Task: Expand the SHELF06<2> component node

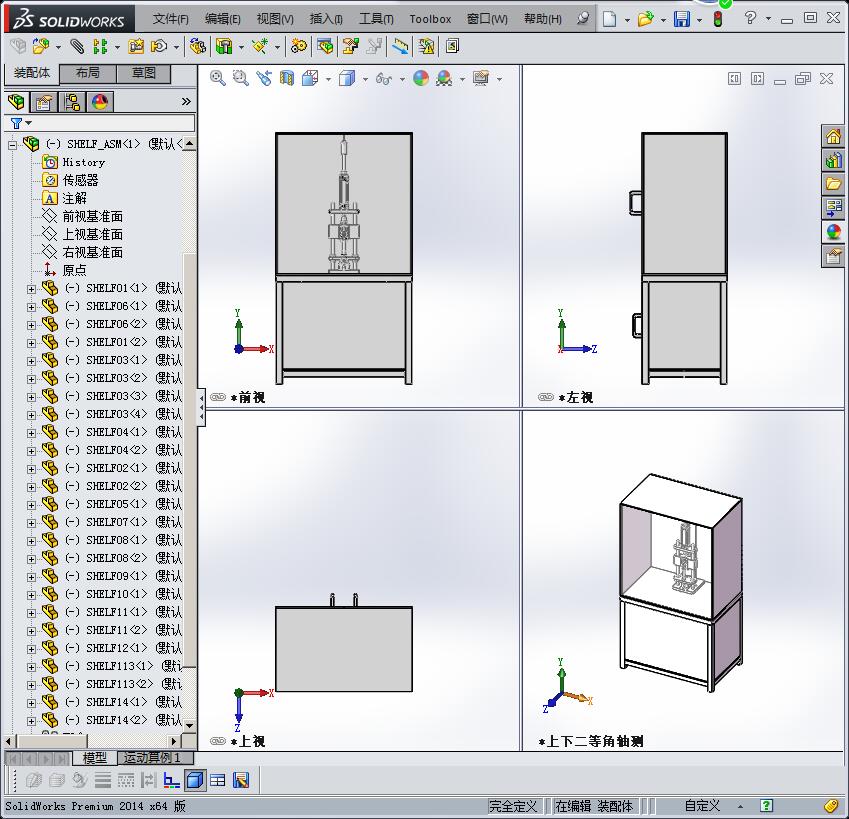Action: tap(31, 325)
